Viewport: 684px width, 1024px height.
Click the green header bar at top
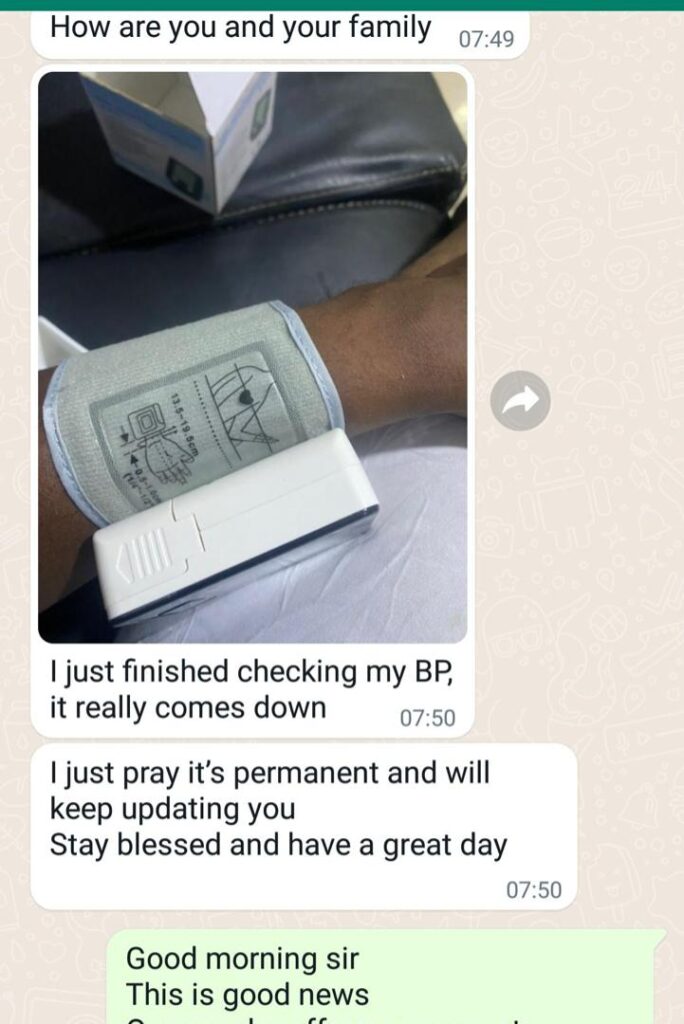click(x=342, y=5)
